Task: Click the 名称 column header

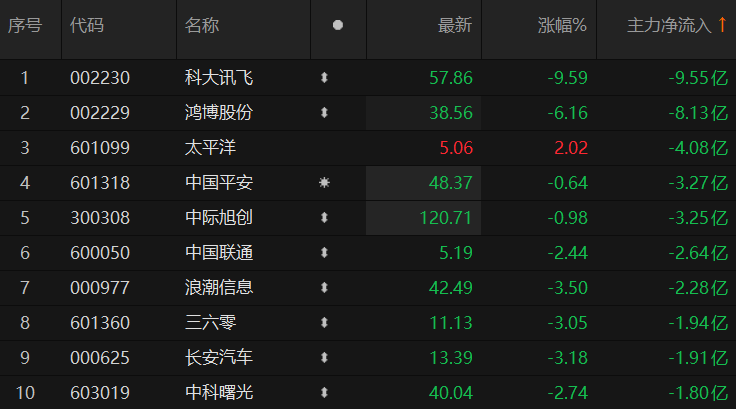Action: [x=202, y=26]
